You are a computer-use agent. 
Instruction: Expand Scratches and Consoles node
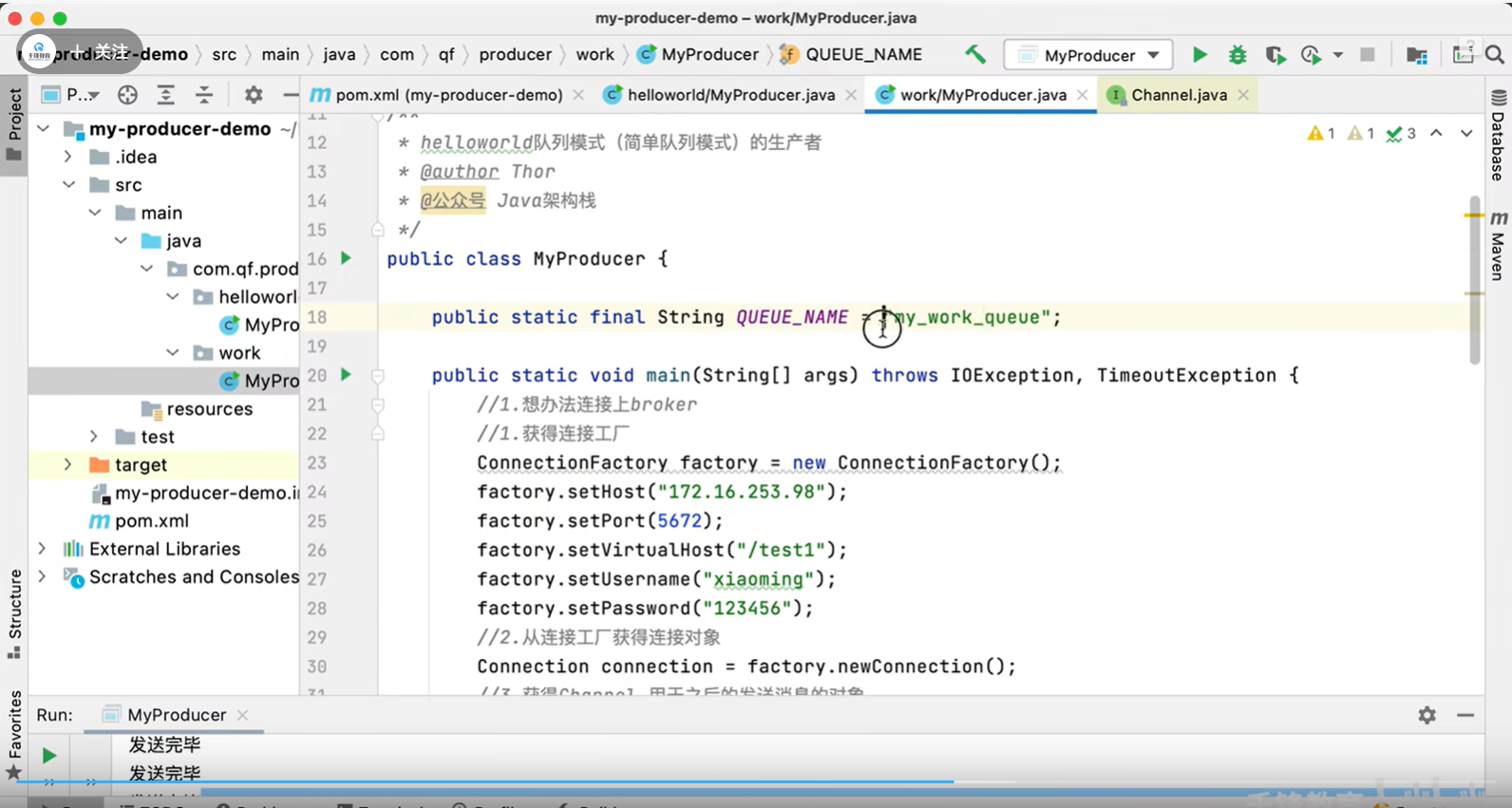42,576
